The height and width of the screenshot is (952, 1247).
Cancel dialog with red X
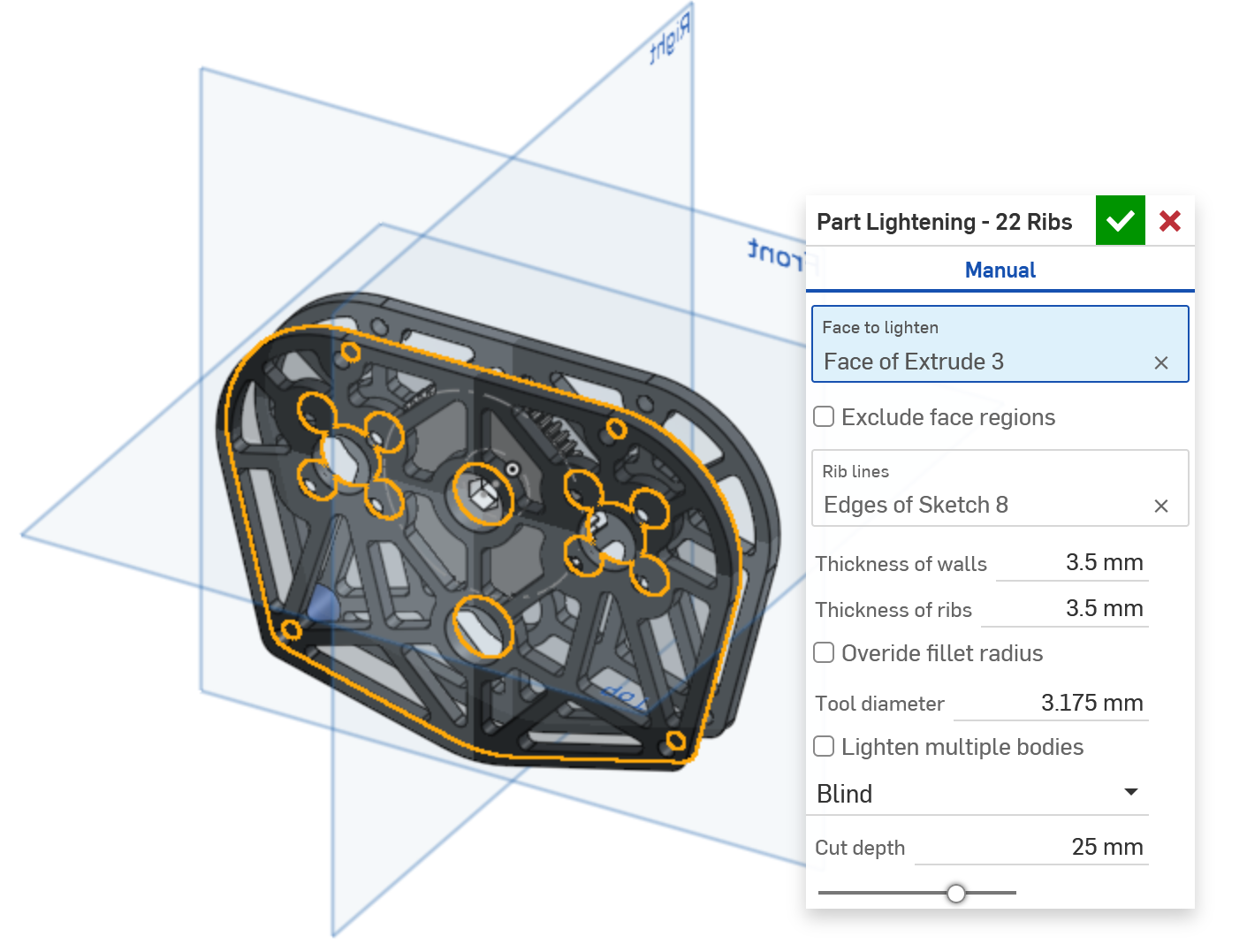click(x=1169, y=221)
